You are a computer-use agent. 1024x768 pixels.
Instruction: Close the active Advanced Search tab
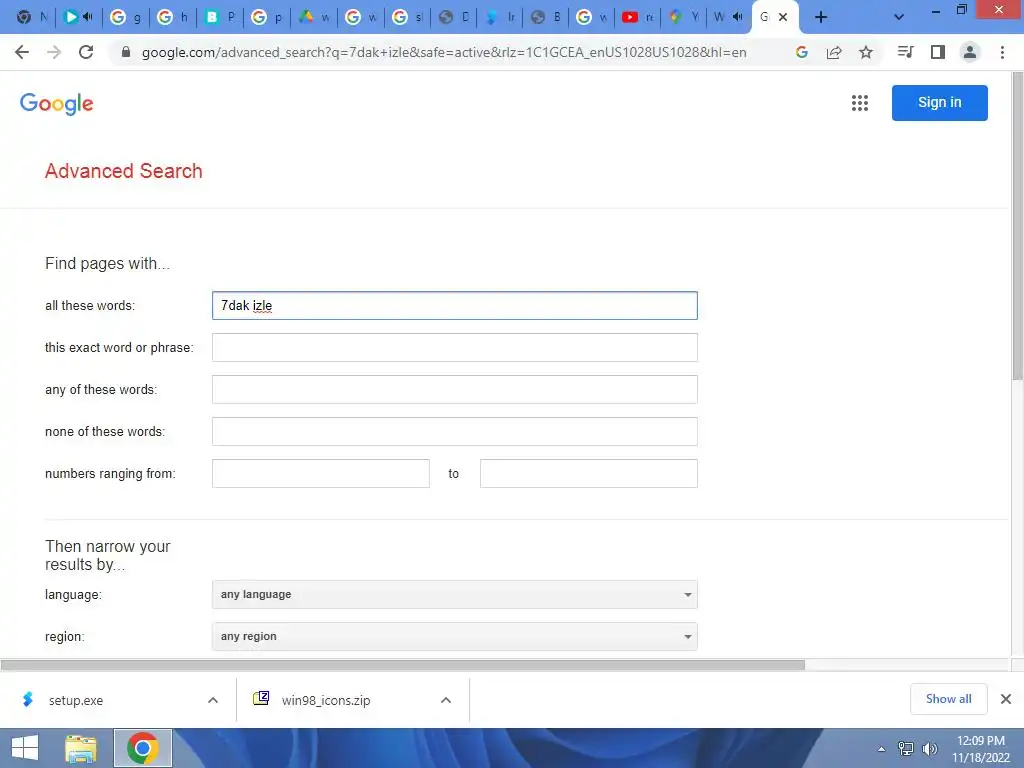pyautogui.click(x=783, y=17)
